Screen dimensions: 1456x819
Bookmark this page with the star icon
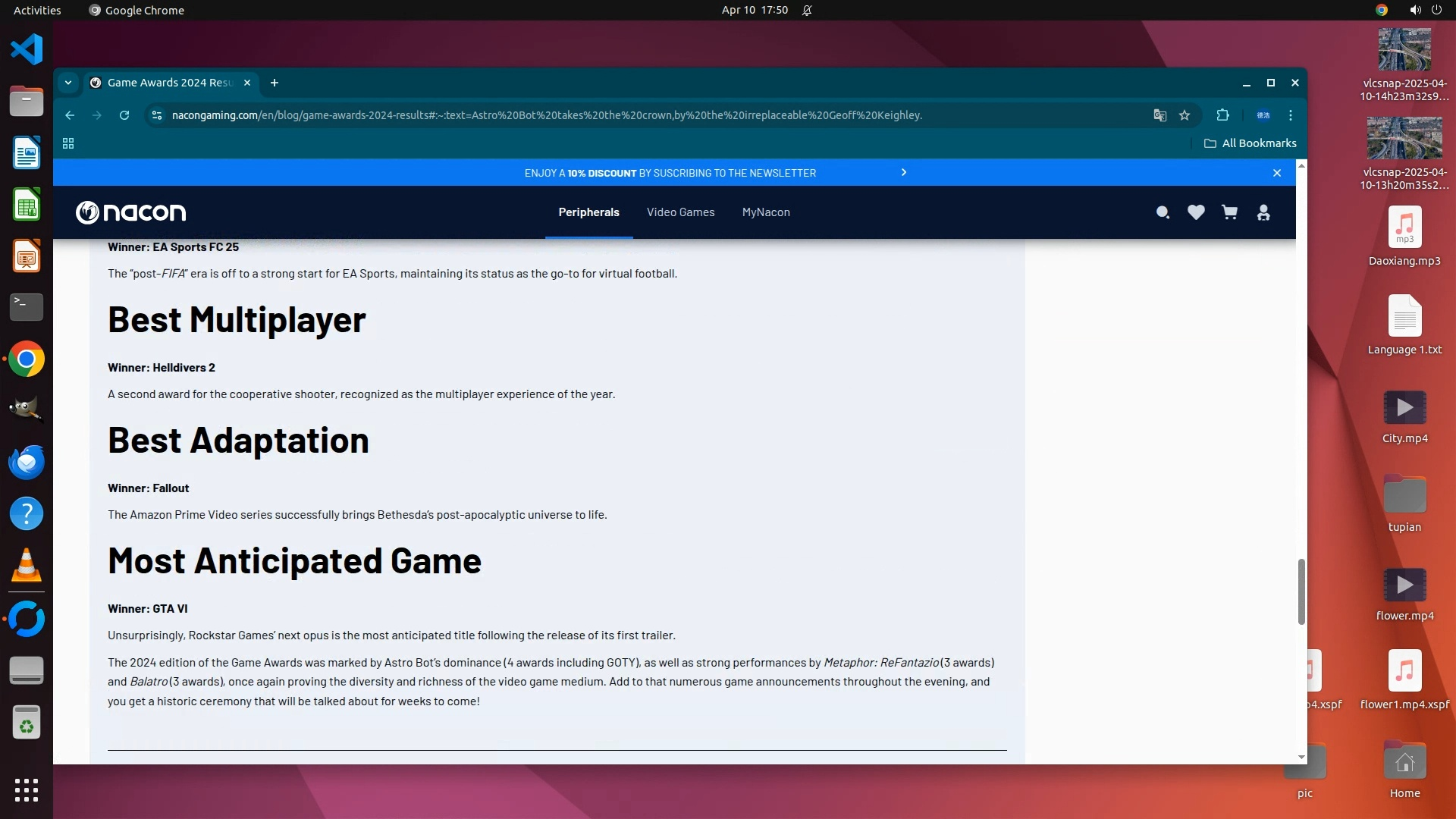pos(1185,115)
